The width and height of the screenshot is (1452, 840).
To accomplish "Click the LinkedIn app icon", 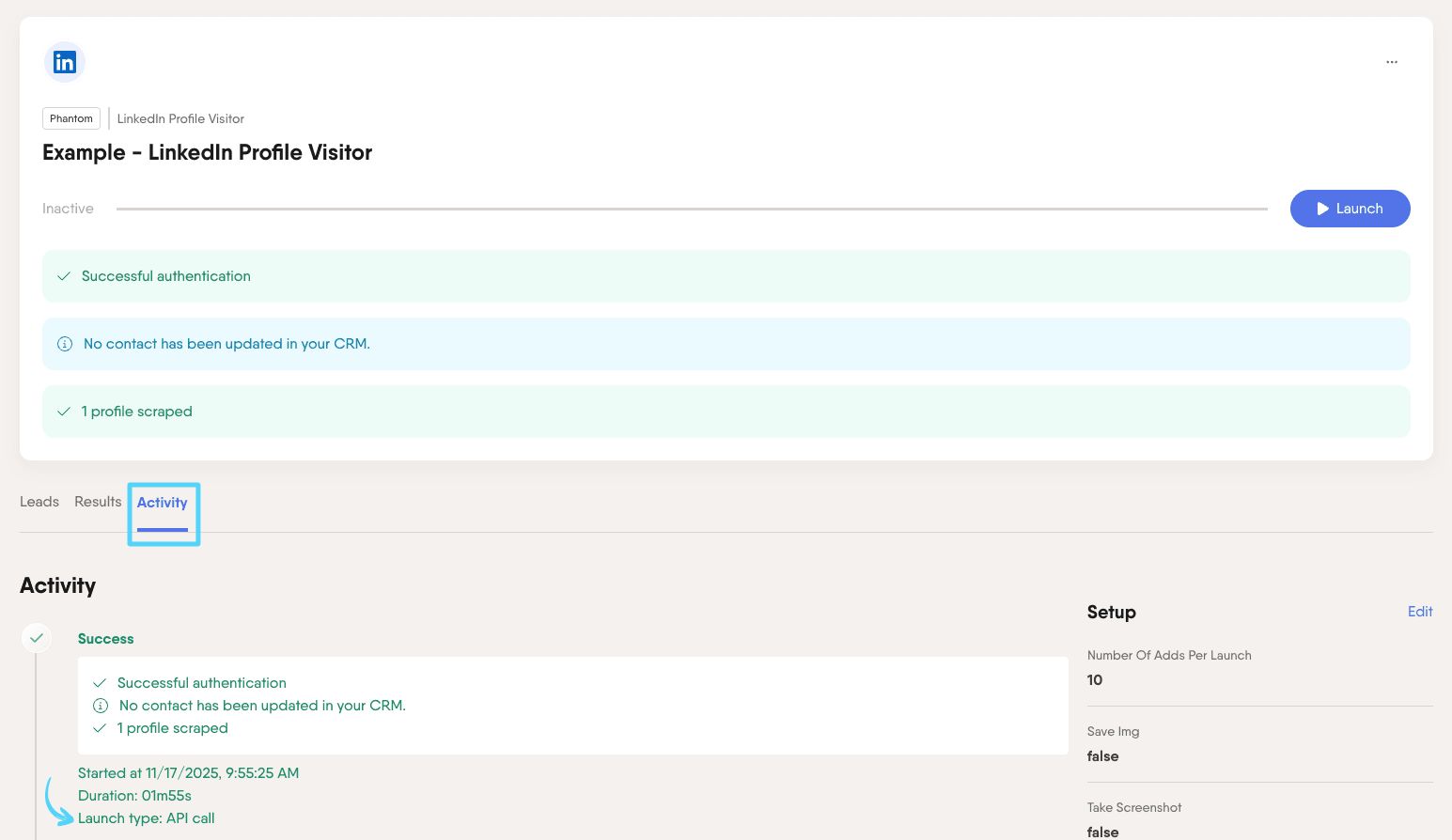I will point(64,61).
